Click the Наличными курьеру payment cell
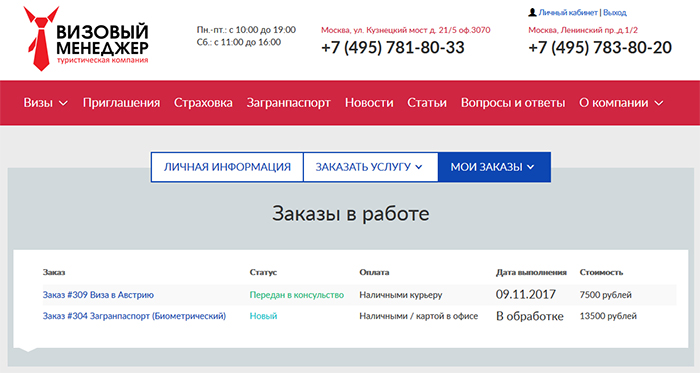This screenshot has height=373, width=700. coord(401,295)
